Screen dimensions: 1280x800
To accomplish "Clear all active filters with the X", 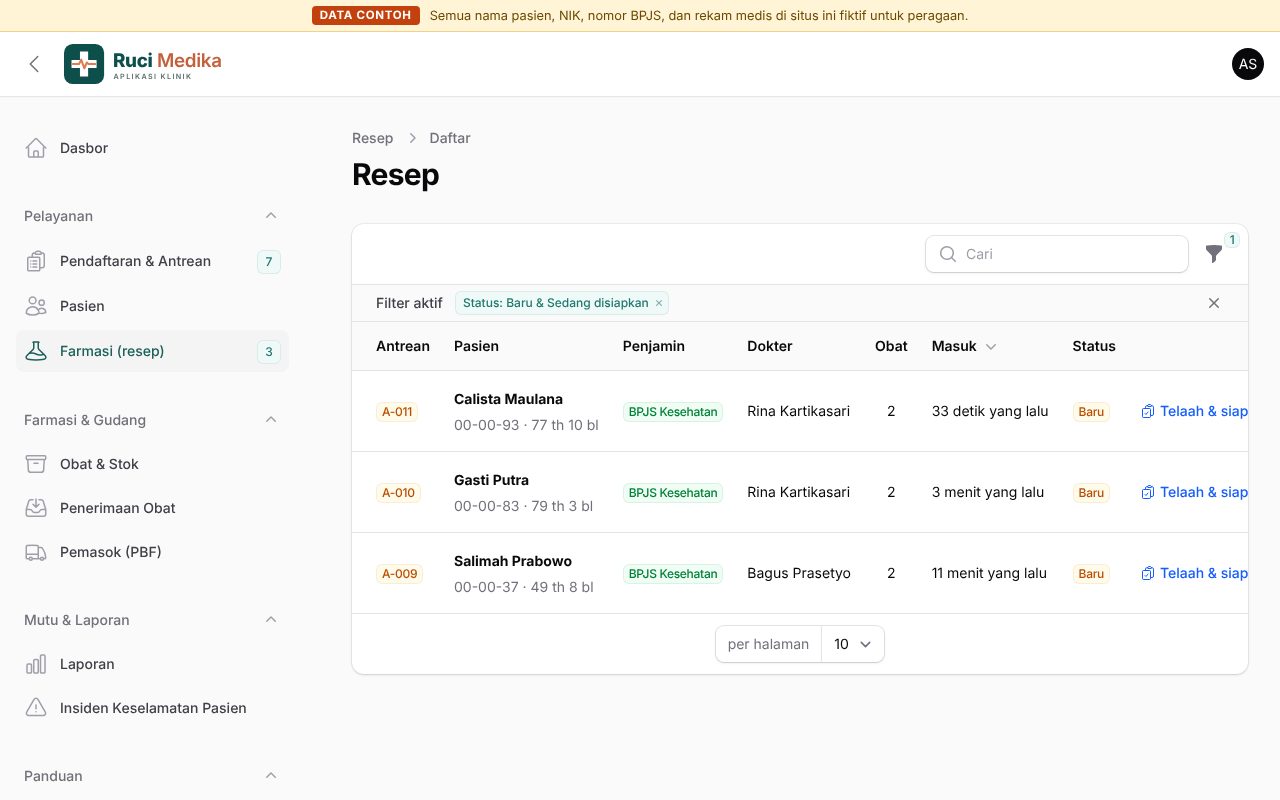I will click(1214, 303).
